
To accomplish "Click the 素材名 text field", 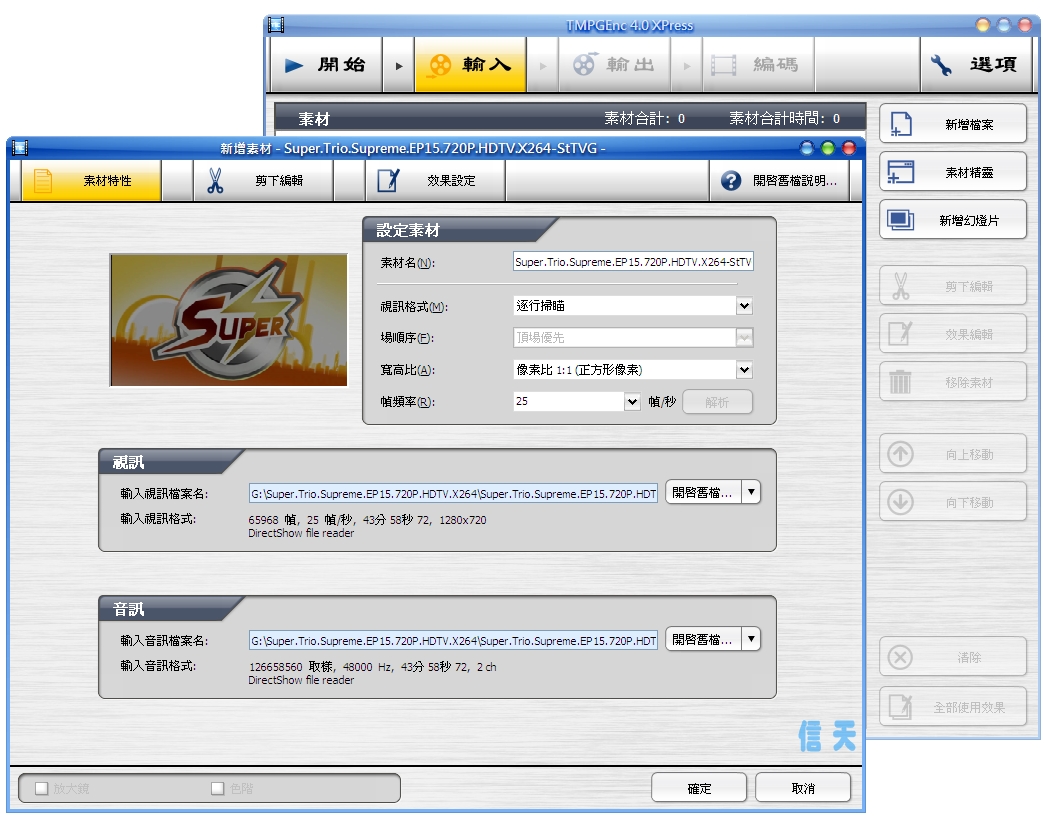I will point(632,262).
